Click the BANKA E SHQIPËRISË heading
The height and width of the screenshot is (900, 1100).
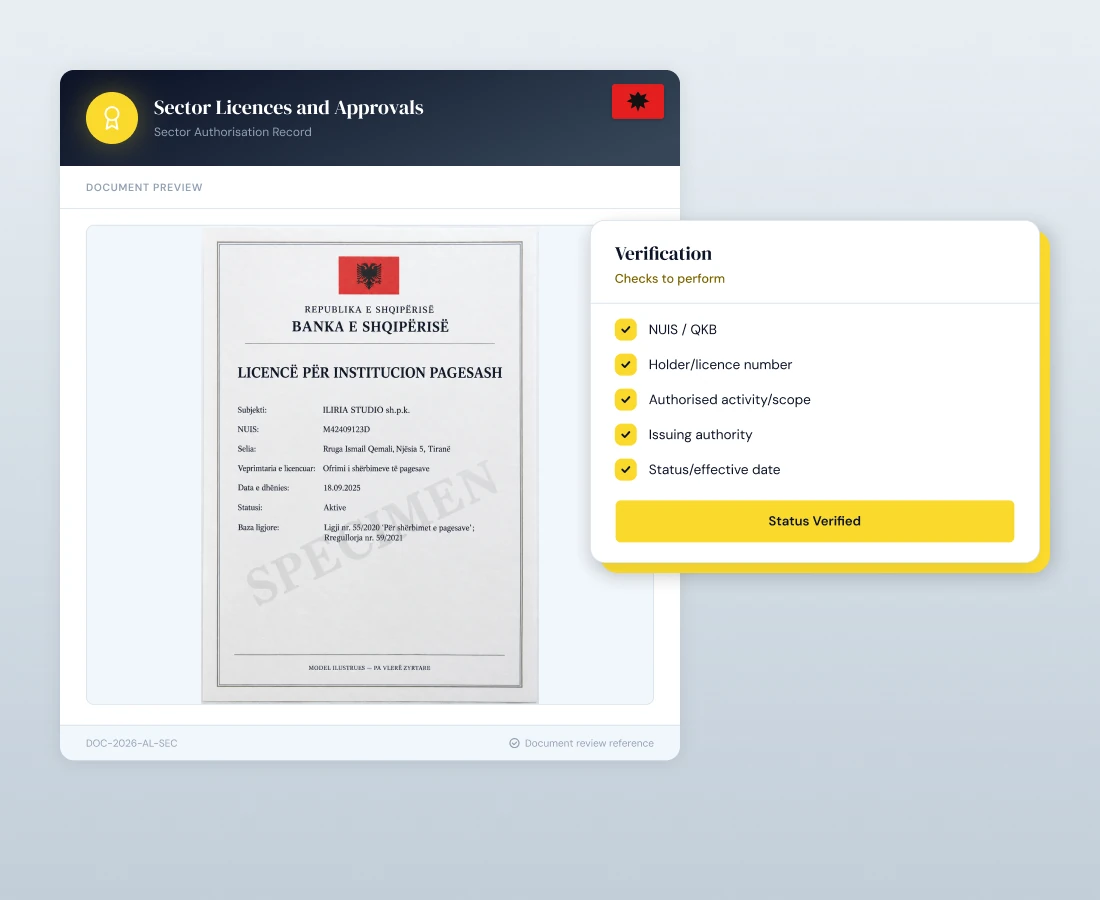pyautogui.click(x=370, y=326)
